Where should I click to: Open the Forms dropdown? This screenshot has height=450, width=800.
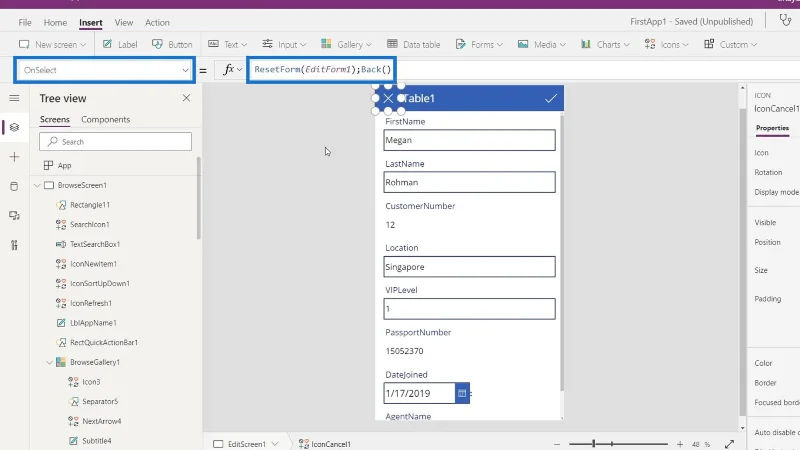coord(479,44)
